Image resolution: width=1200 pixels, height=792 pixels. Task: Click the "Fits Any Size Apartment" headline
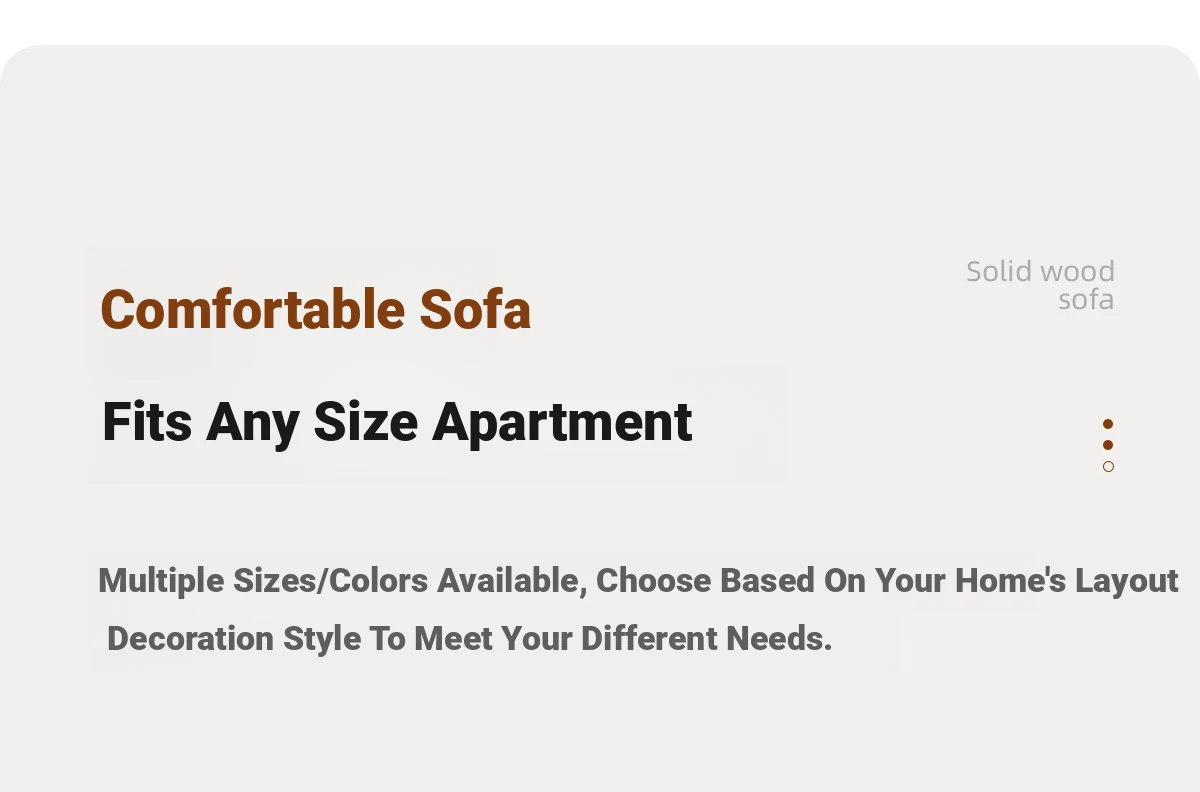tap(397, 421)
